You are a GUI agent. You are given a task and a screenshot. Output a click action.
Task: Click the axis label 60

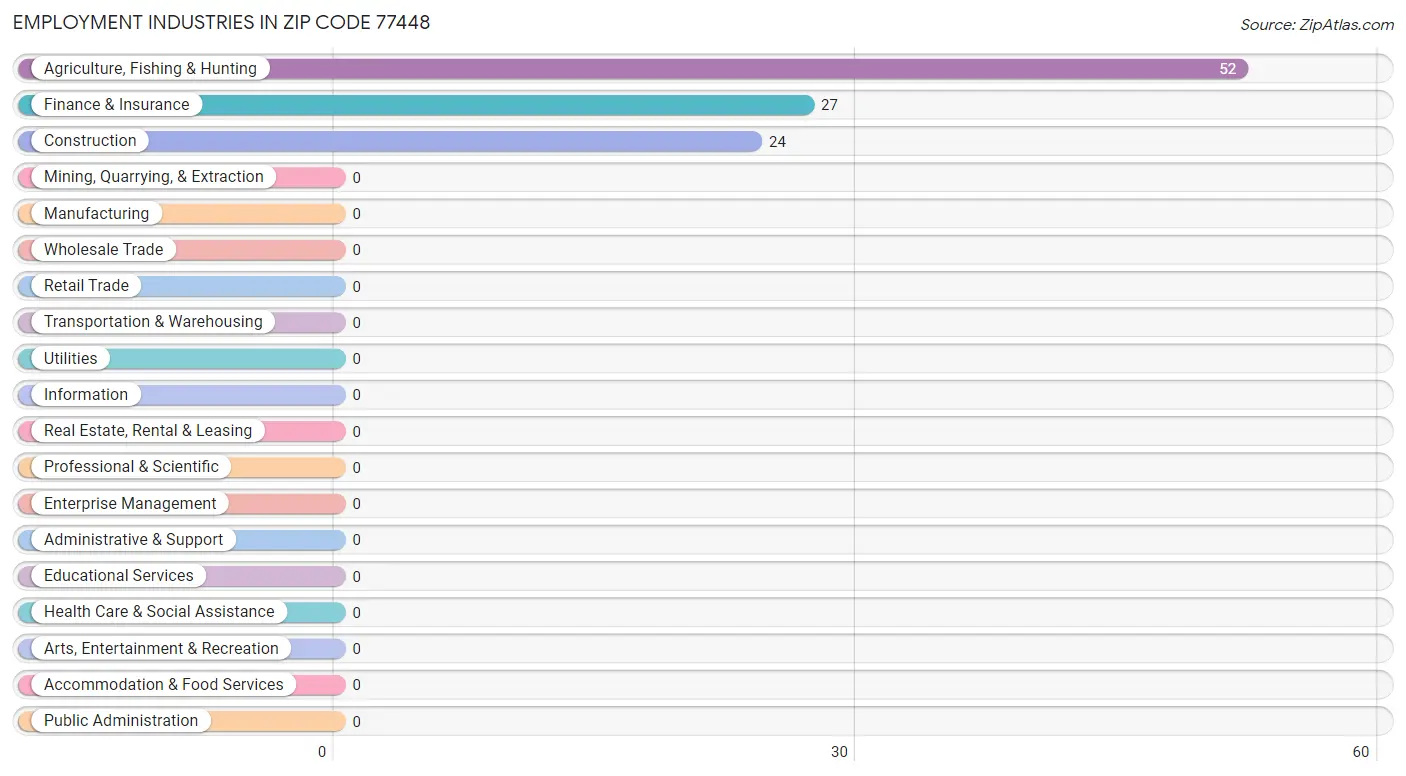click(x=1360, y=752)
